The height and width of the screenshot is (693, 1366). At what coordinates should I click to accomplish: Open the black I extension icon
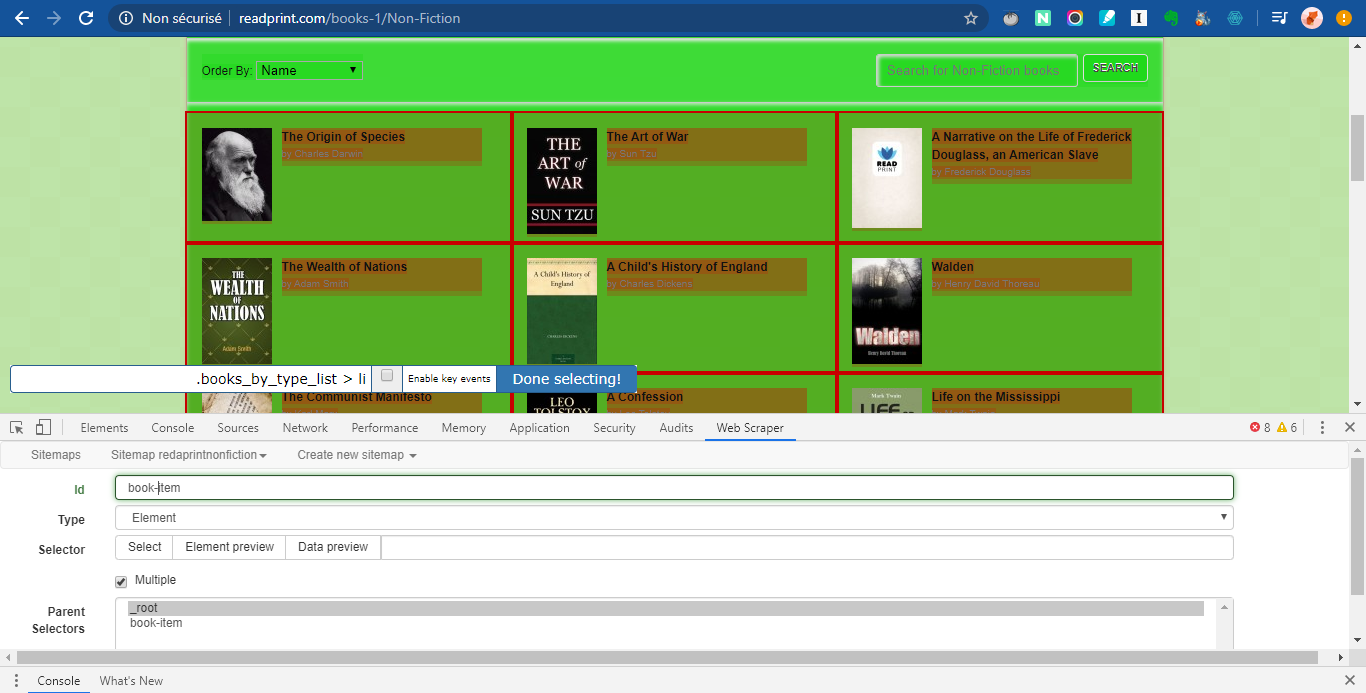(x=1139, y=18)
